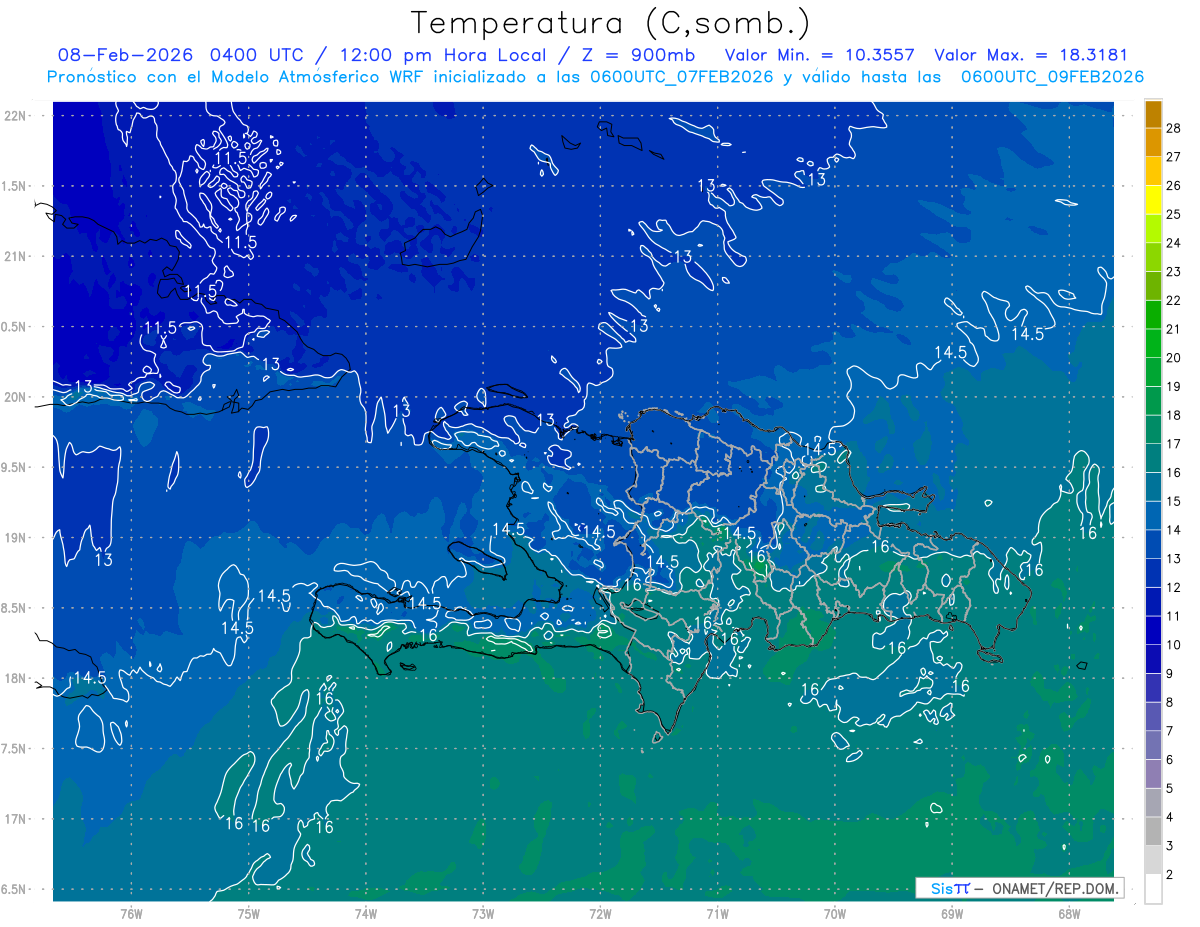Select valid-until time '0600UTC_09FEB2026'
This screenshot has height=927, width=1200.
point(1052,77)
